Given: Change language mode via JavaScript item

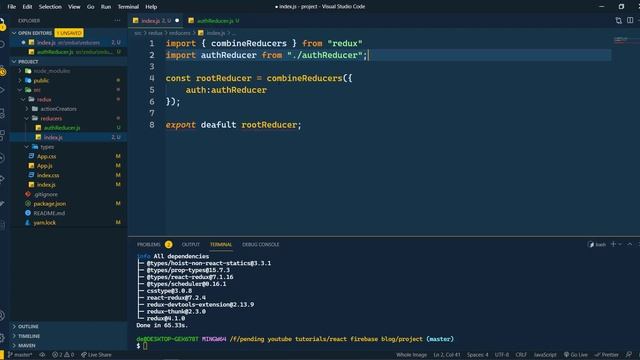Looking at the screenshot, I should (x=545, y=355).
